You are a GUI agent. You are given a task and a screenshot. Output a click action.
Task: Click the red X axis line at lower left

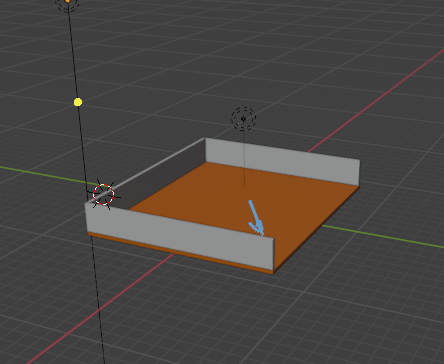click(x=100, y=309)
